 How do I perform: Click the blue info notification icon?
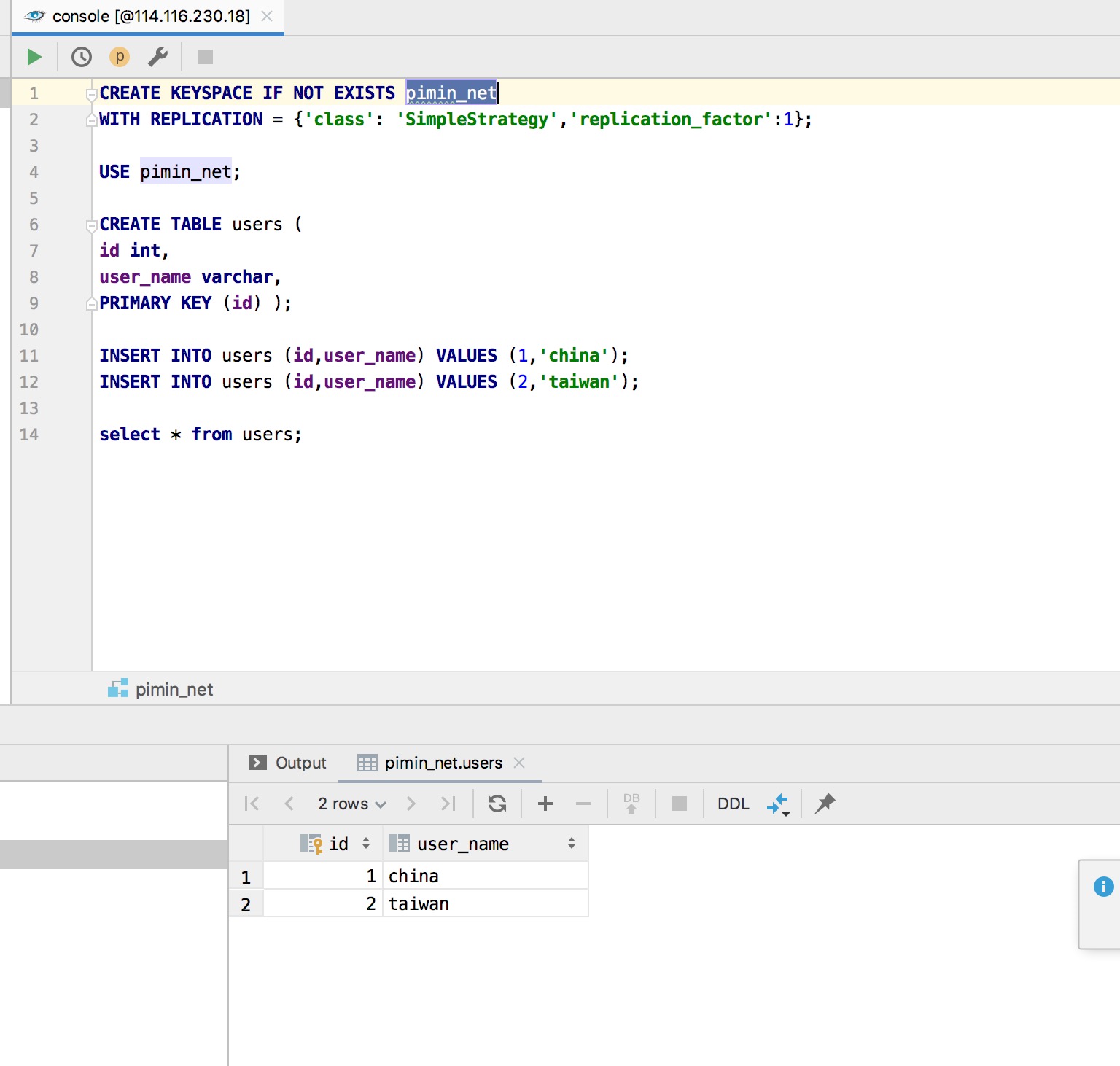click(x=1103, y=887)
